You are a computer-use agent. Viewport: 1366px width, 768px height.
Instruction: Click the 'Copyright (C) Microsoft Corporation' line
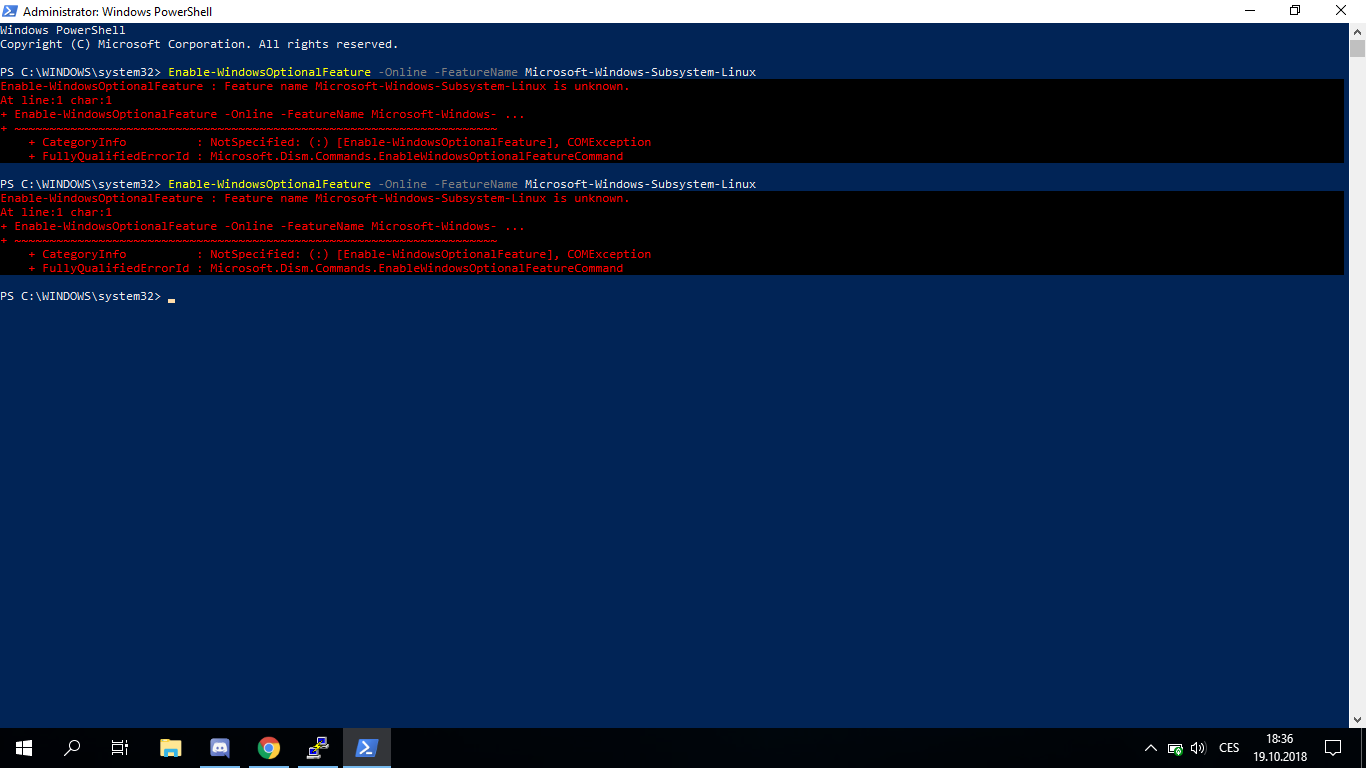click(x=199, y=44)
